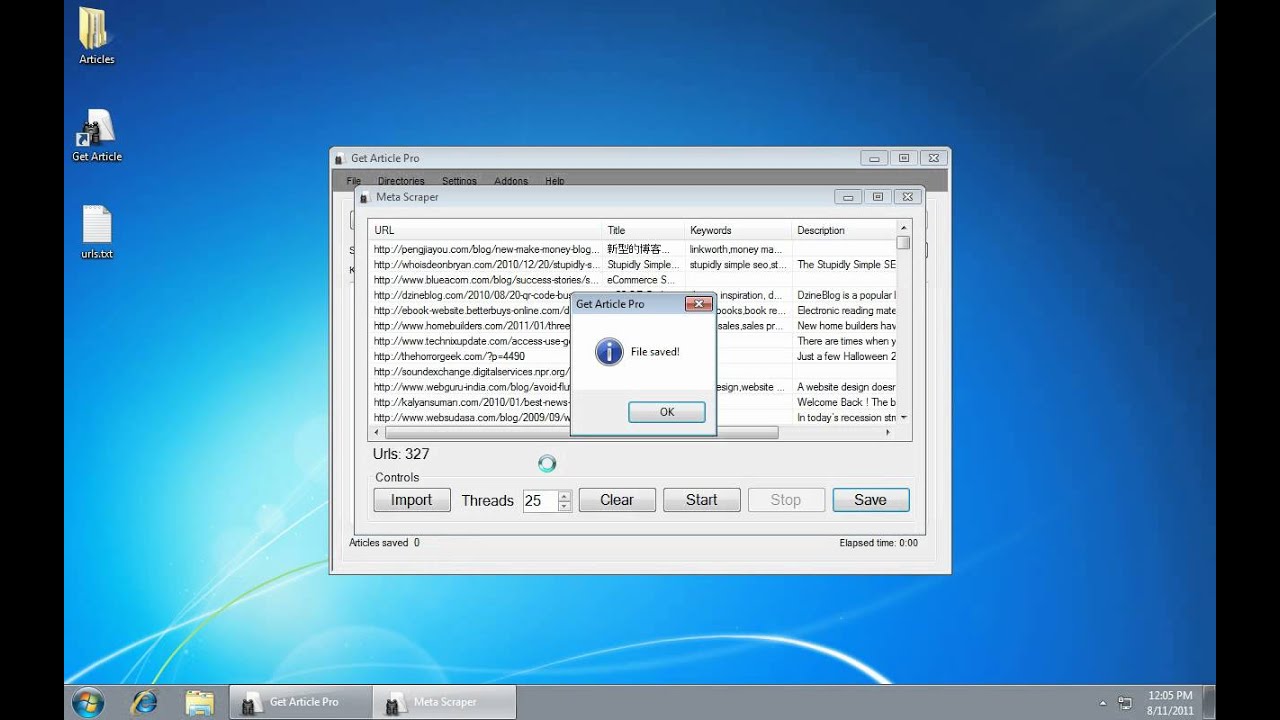This screenshot has height=720, width=1280.
Task: Click the Import button
Action: 412,500
